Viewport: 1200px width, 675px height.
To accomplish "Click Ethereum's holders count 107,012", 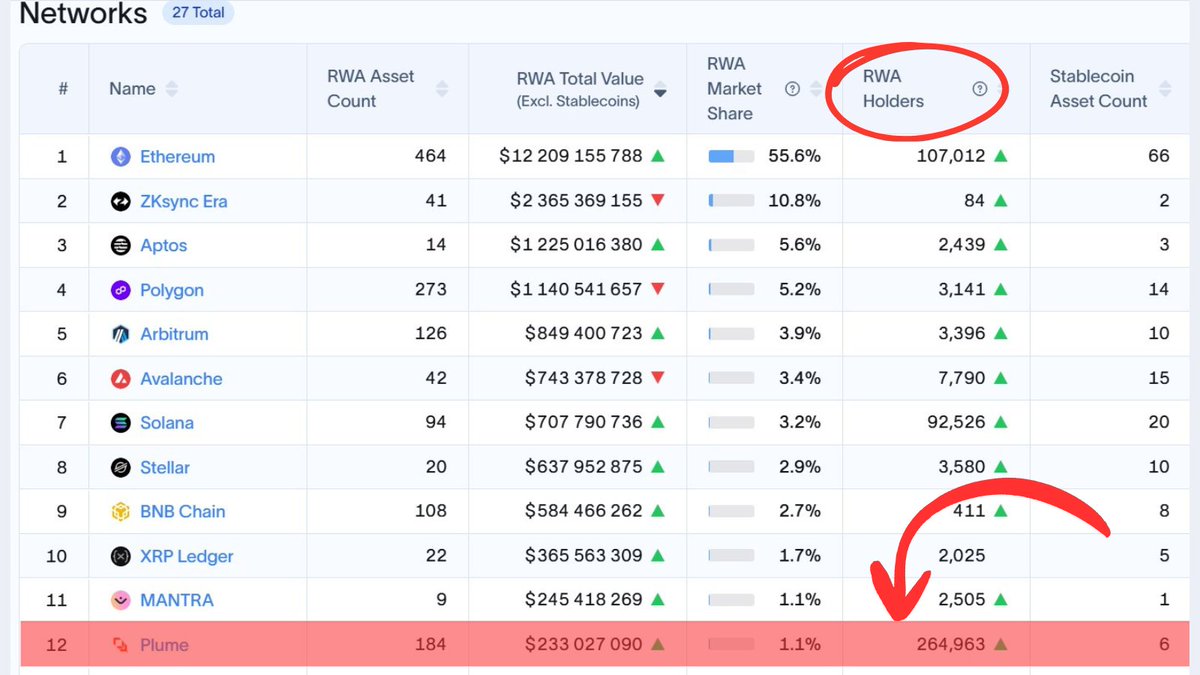I will point(951,157).
